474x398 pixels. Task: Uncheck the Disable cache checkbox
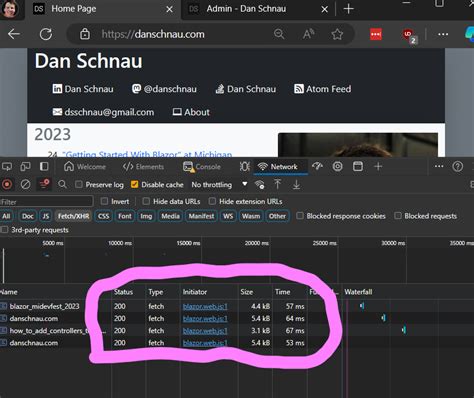tap(134, 184)
